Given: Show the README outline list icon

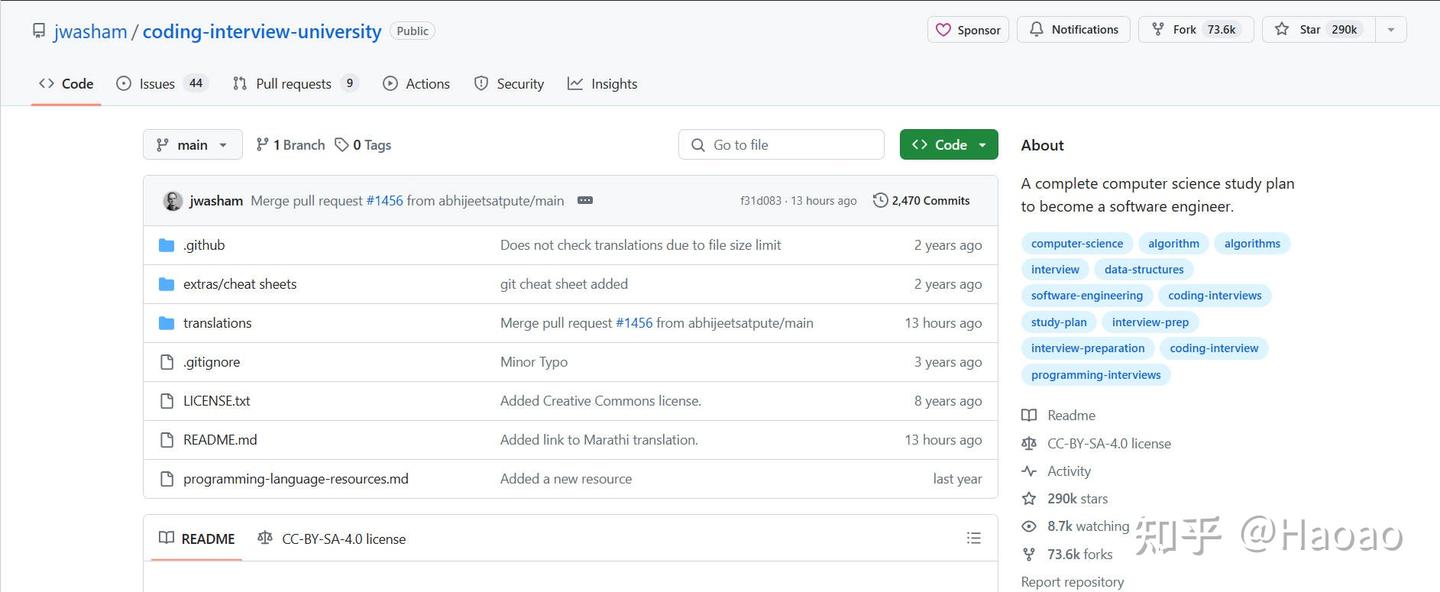Looking at the screenshot, I should point(973,539).
